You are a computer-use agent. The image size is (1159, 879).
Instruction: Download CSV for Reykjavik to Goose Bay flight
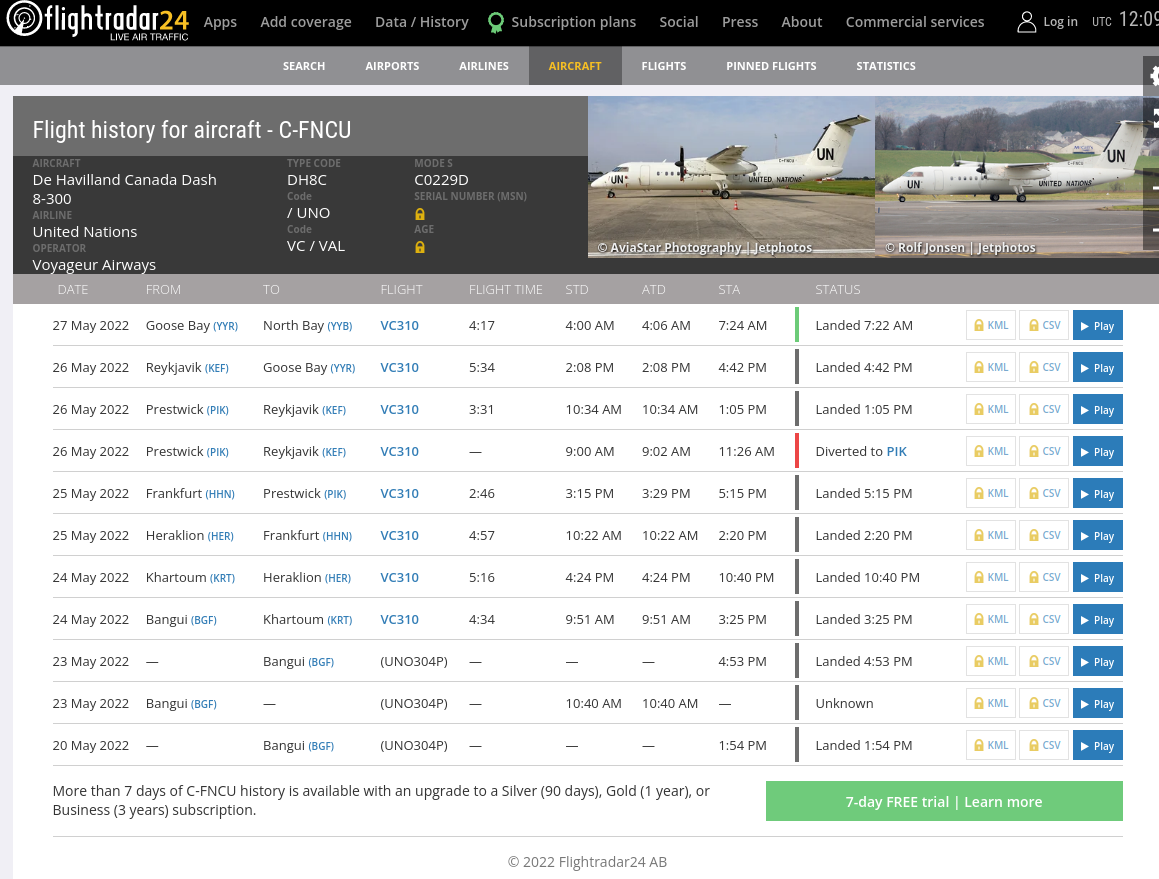1044,367
